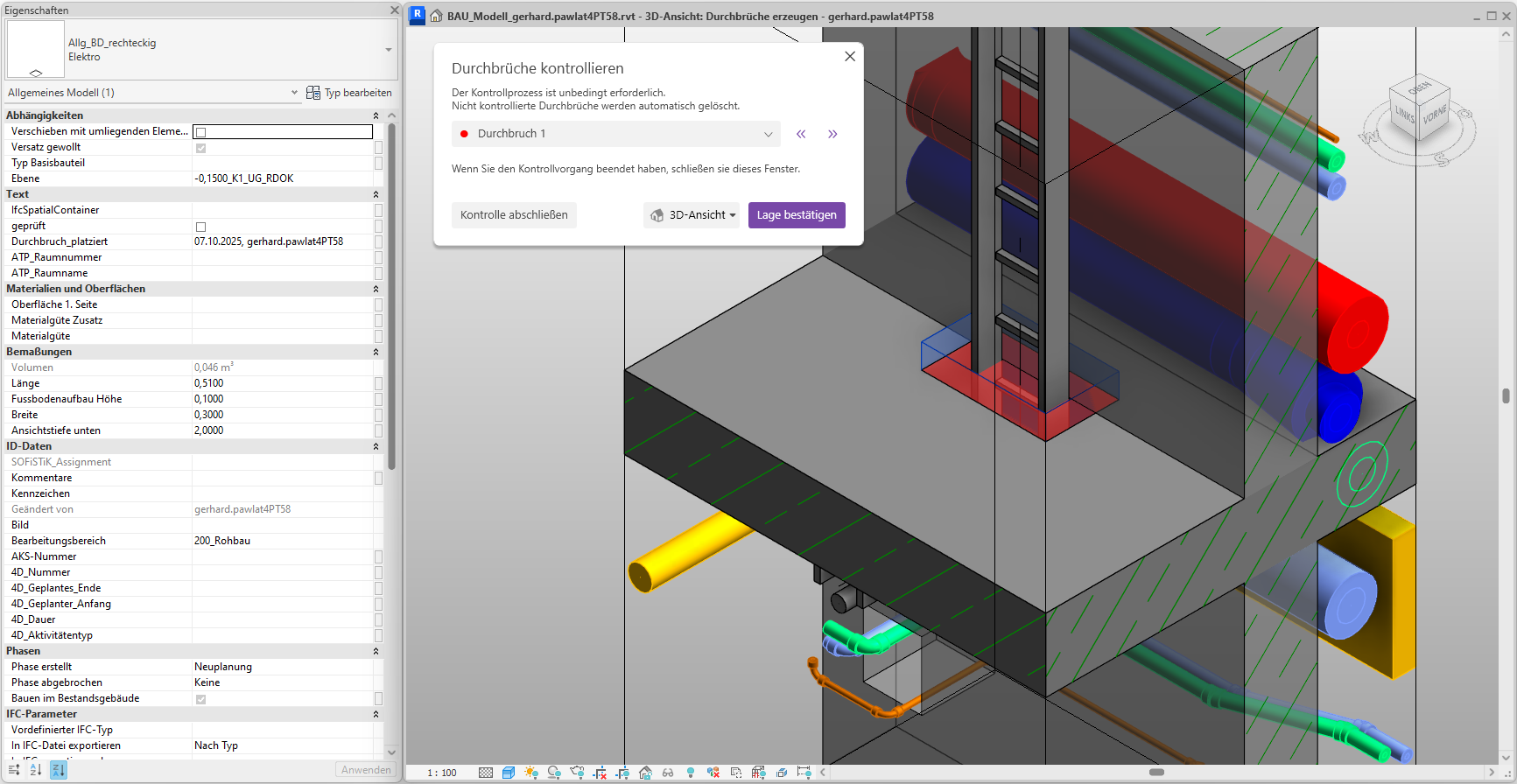
Task: Expand the 3D-Ansicht view dropdown
Action: pos(692,215)
